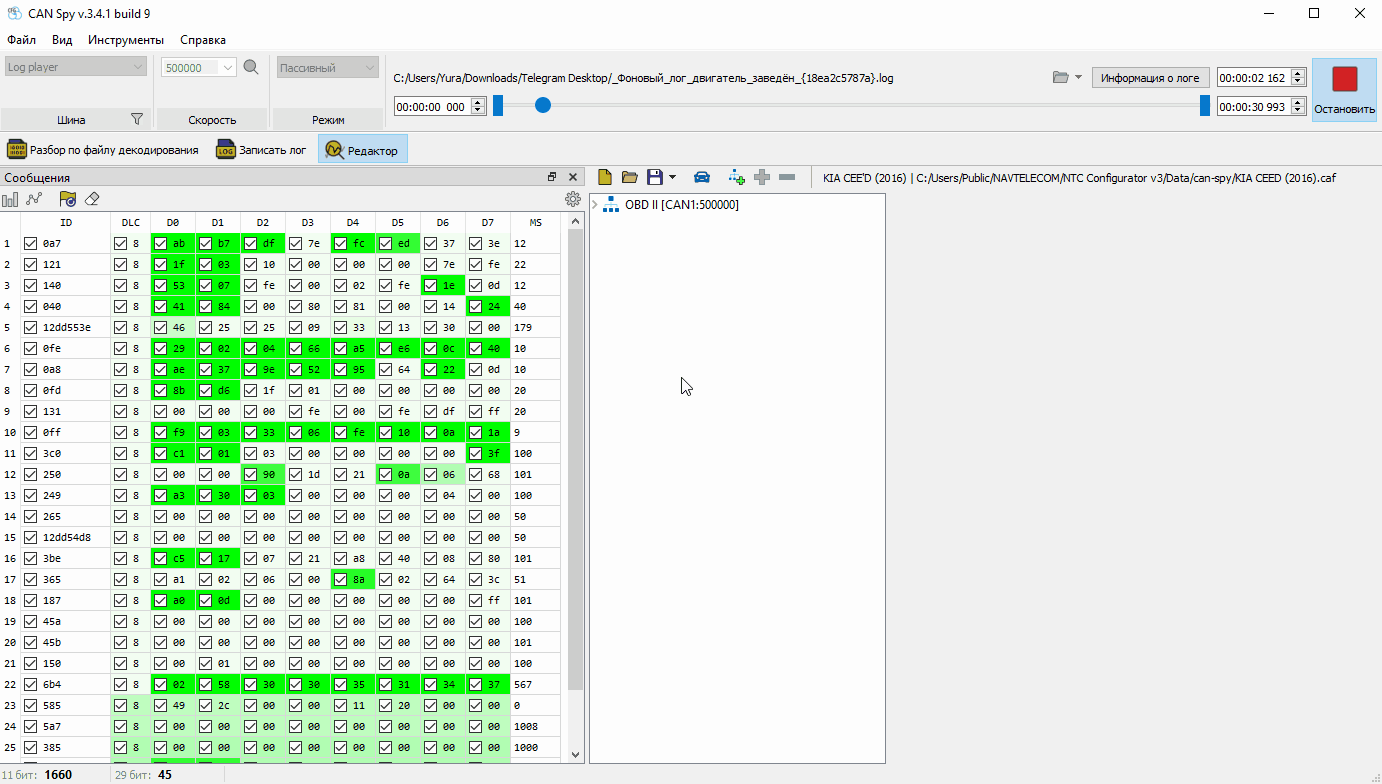Click the gray minus icon in the editor toolbar
Viewport: 1382px width, 784px height.
click(787, 177)
